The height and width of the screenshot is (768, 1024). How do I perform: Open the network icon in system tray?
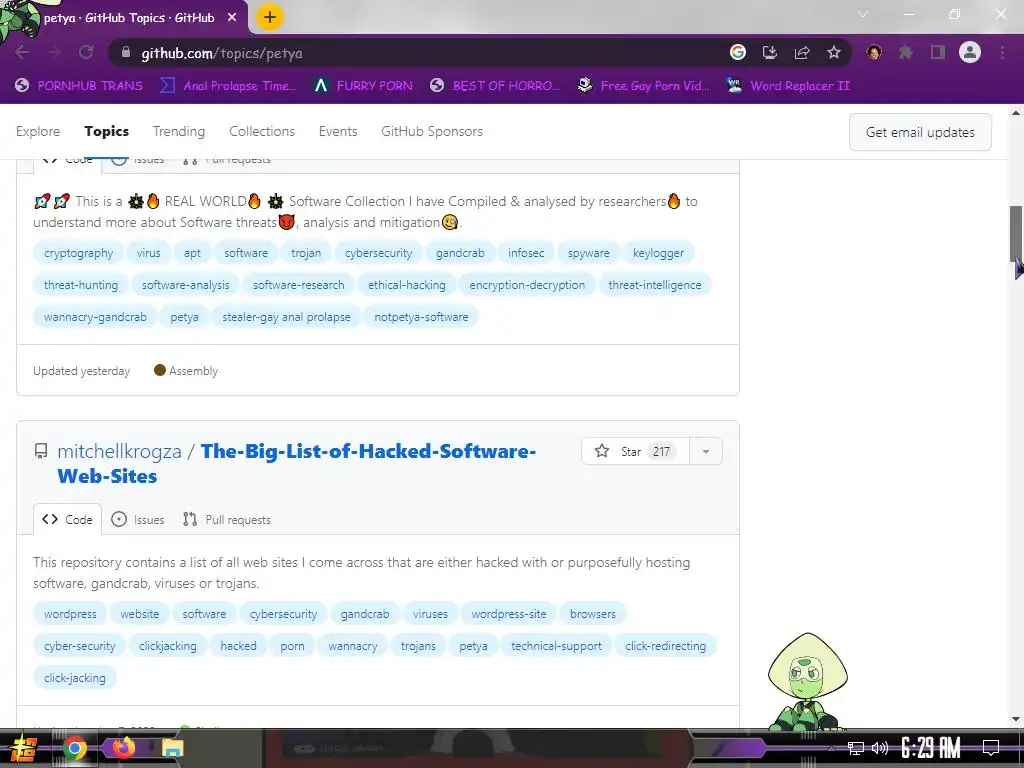pos(856,748)
